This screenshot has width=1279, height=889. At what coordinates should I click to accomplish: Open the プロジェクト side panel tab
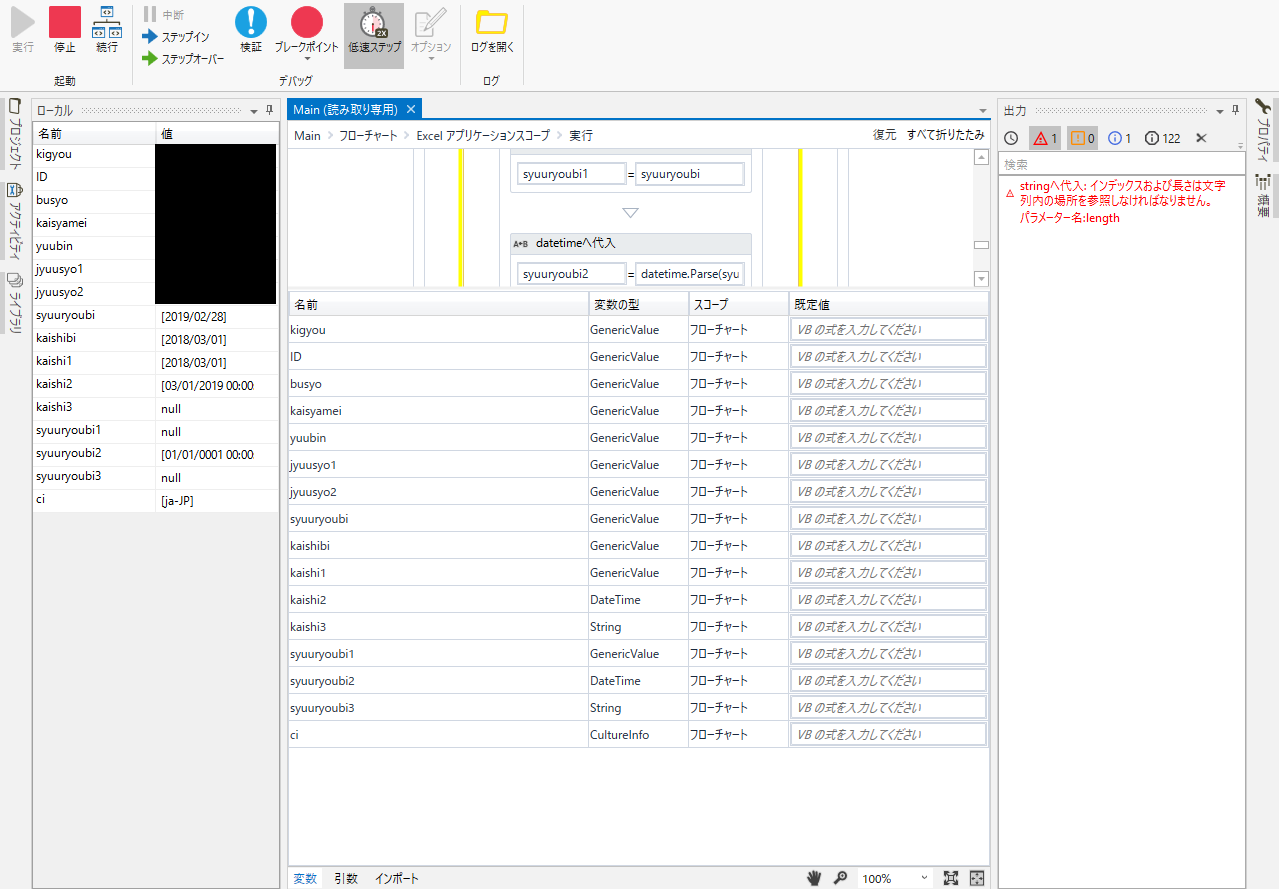(14, 134)
